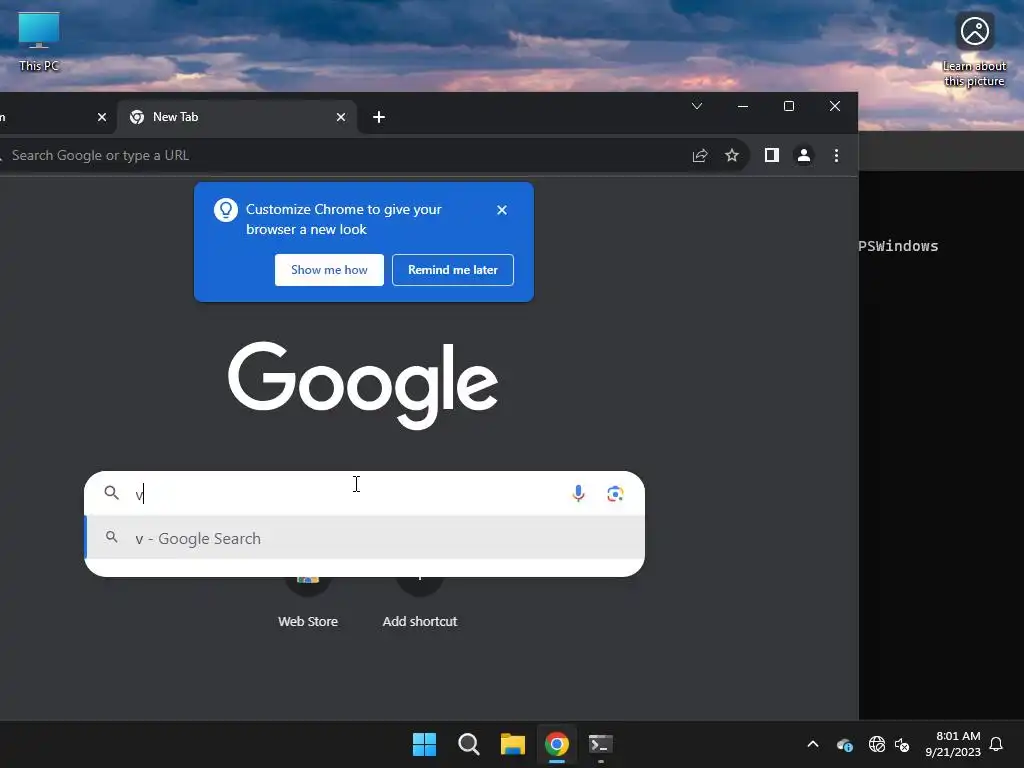Click Add shortcut
The width and height of the screenshot is (1024, 768).
pos(420,602)
